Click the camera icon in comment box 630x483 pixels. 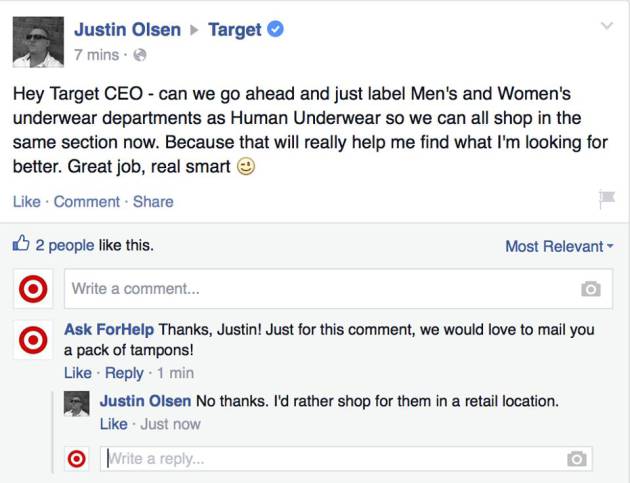[x=591, y=289]
